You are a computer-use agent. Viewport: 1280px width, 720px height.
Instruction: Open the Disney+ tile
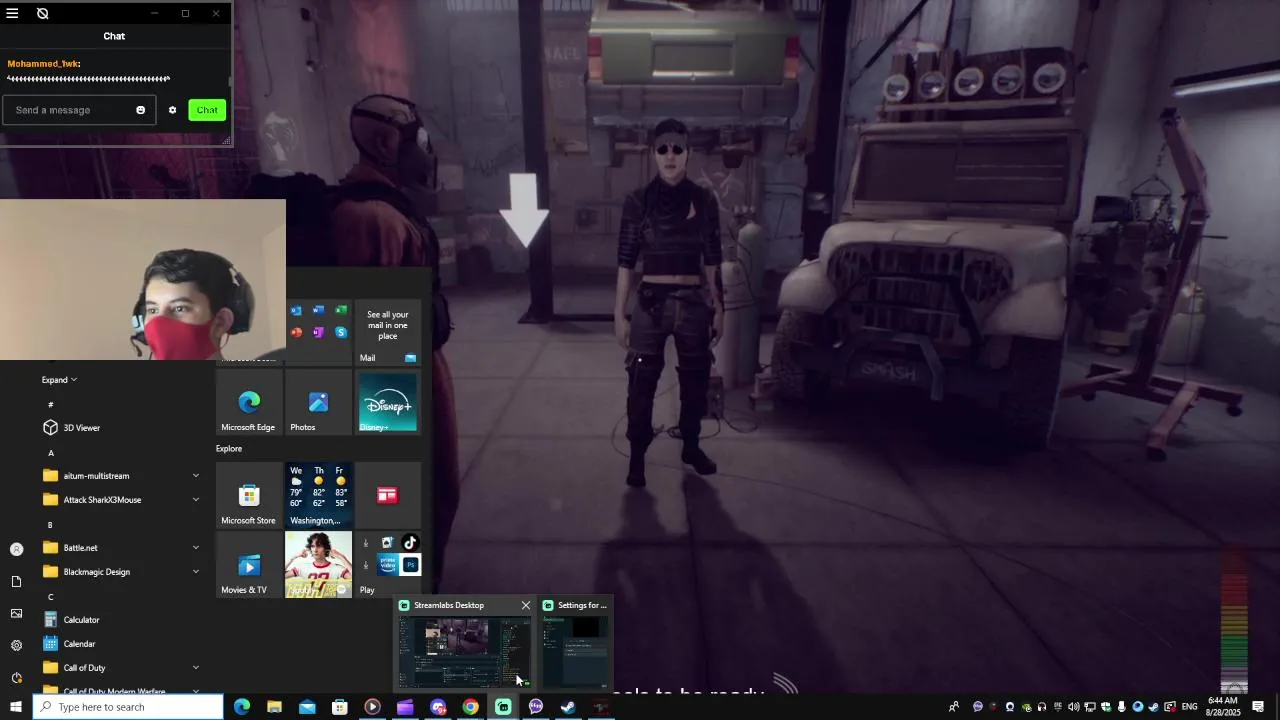tap(388, 402)
